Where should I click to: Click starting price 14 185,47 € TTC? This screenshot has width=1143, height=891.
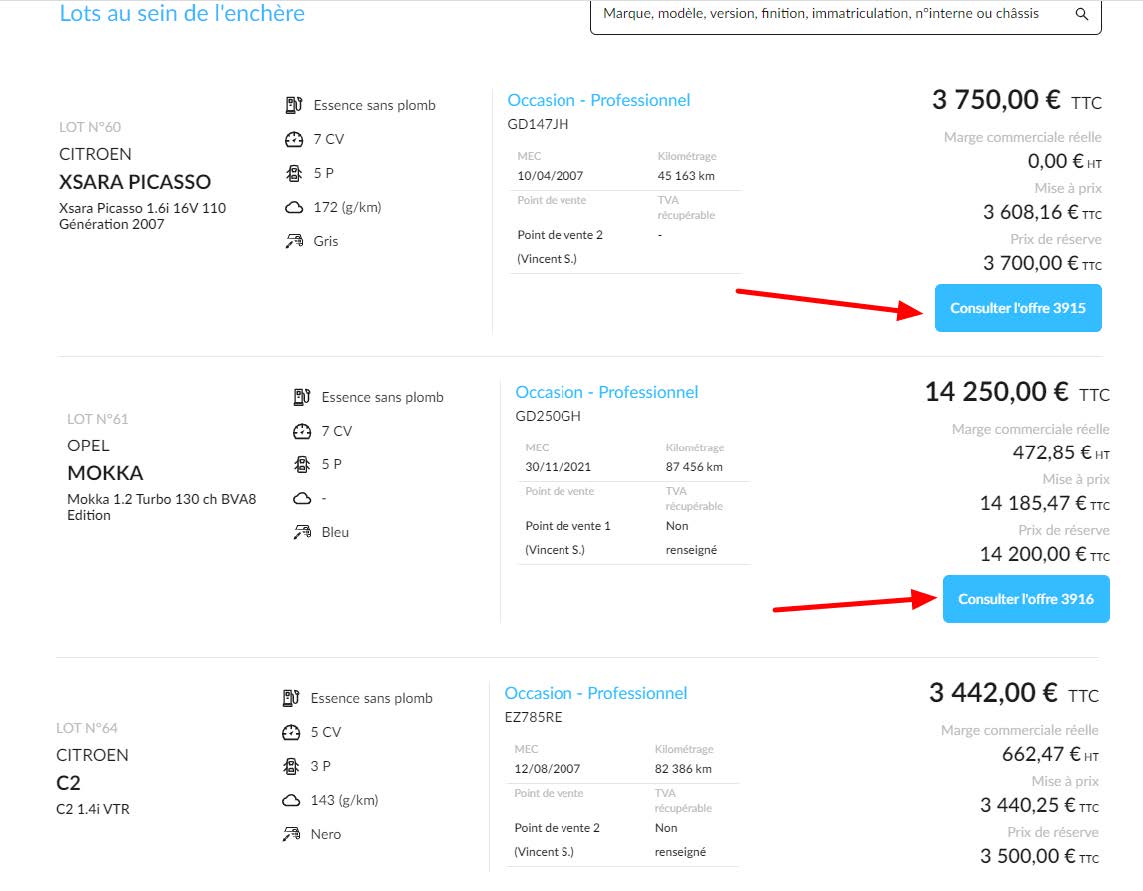click(x=1045, y=504)
